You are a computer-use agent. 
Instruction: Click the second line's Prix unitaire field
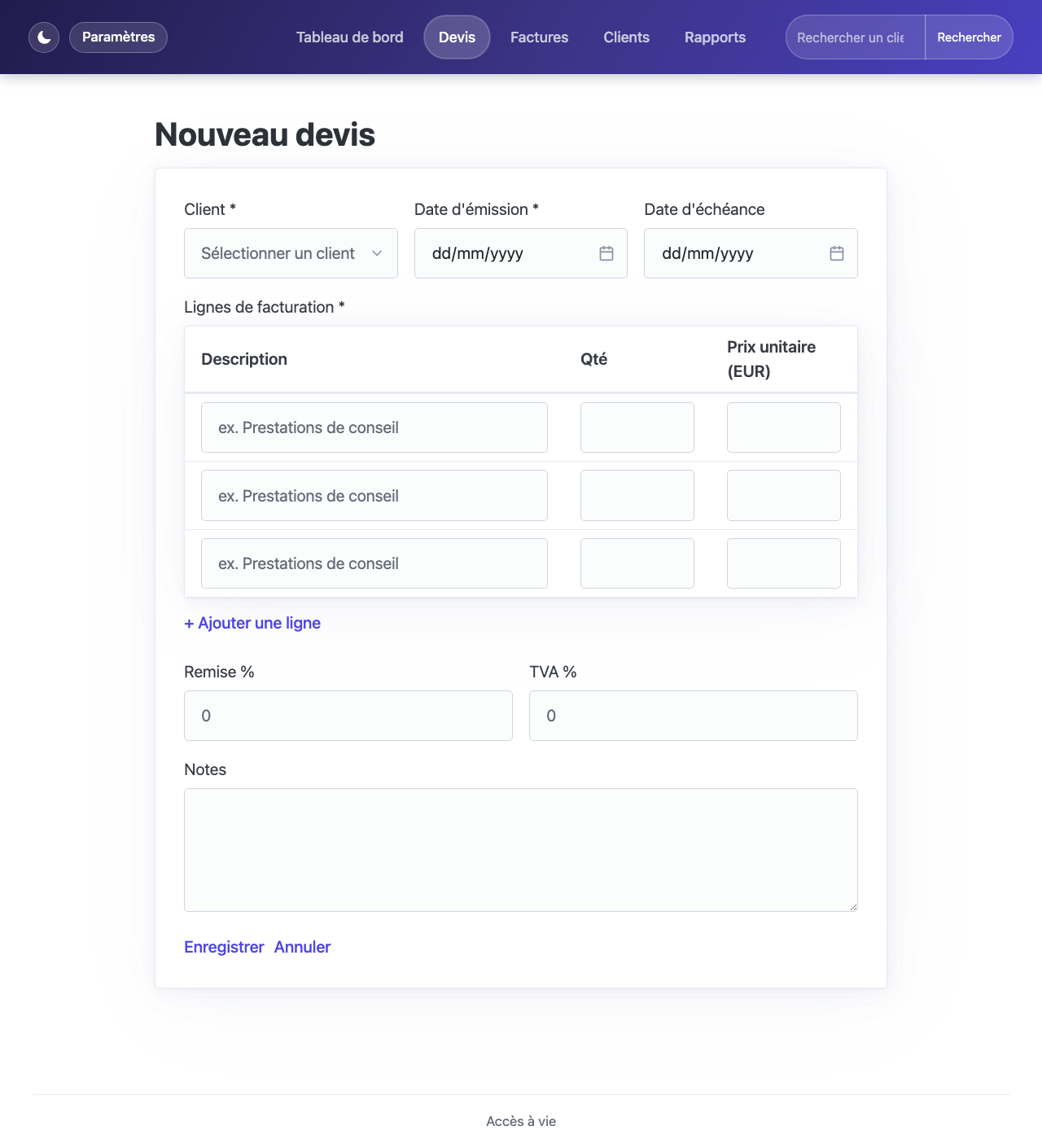[x=784, y=496]
